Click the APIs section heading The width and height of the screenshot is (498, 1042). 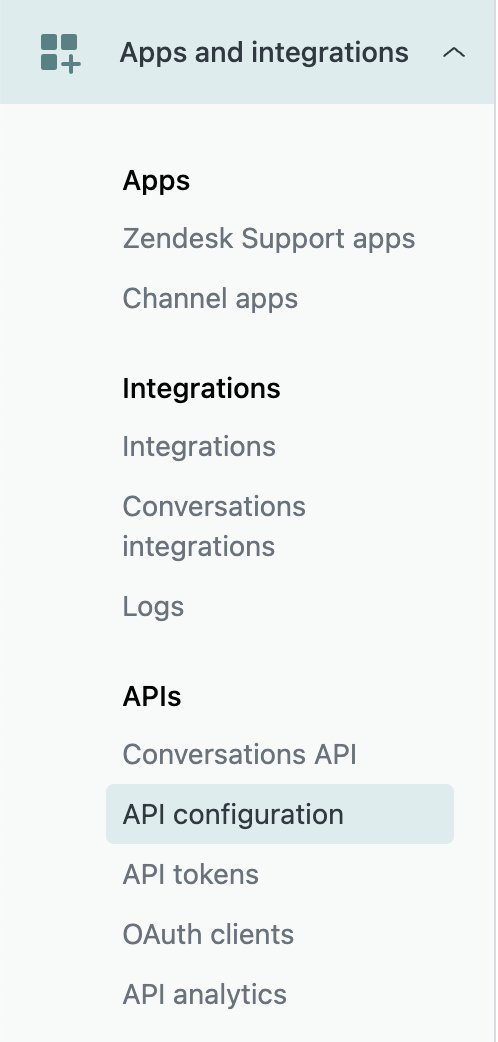[152, 696]
